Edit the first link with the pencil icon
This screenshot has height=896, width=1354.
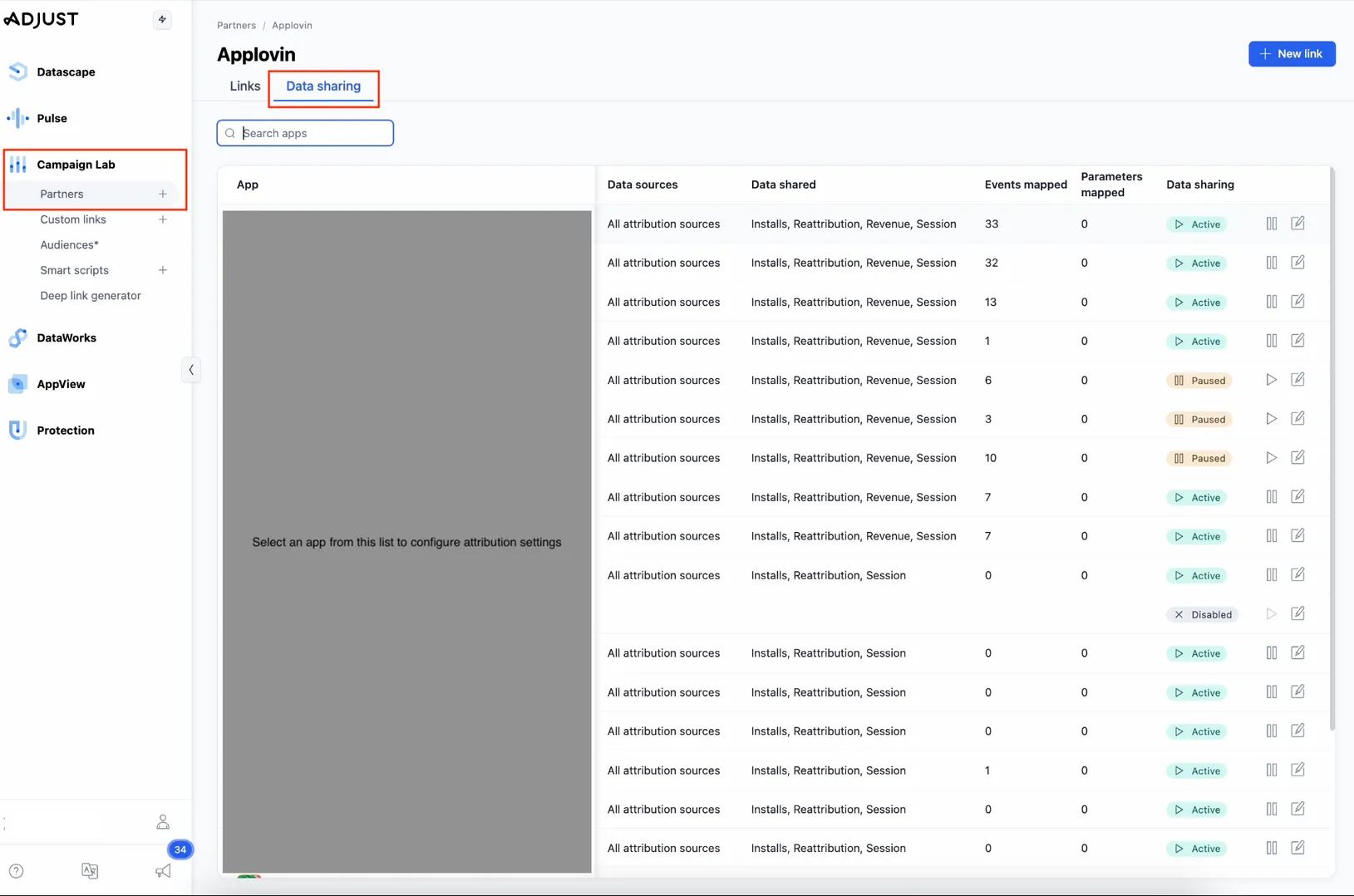[1297, 223]
